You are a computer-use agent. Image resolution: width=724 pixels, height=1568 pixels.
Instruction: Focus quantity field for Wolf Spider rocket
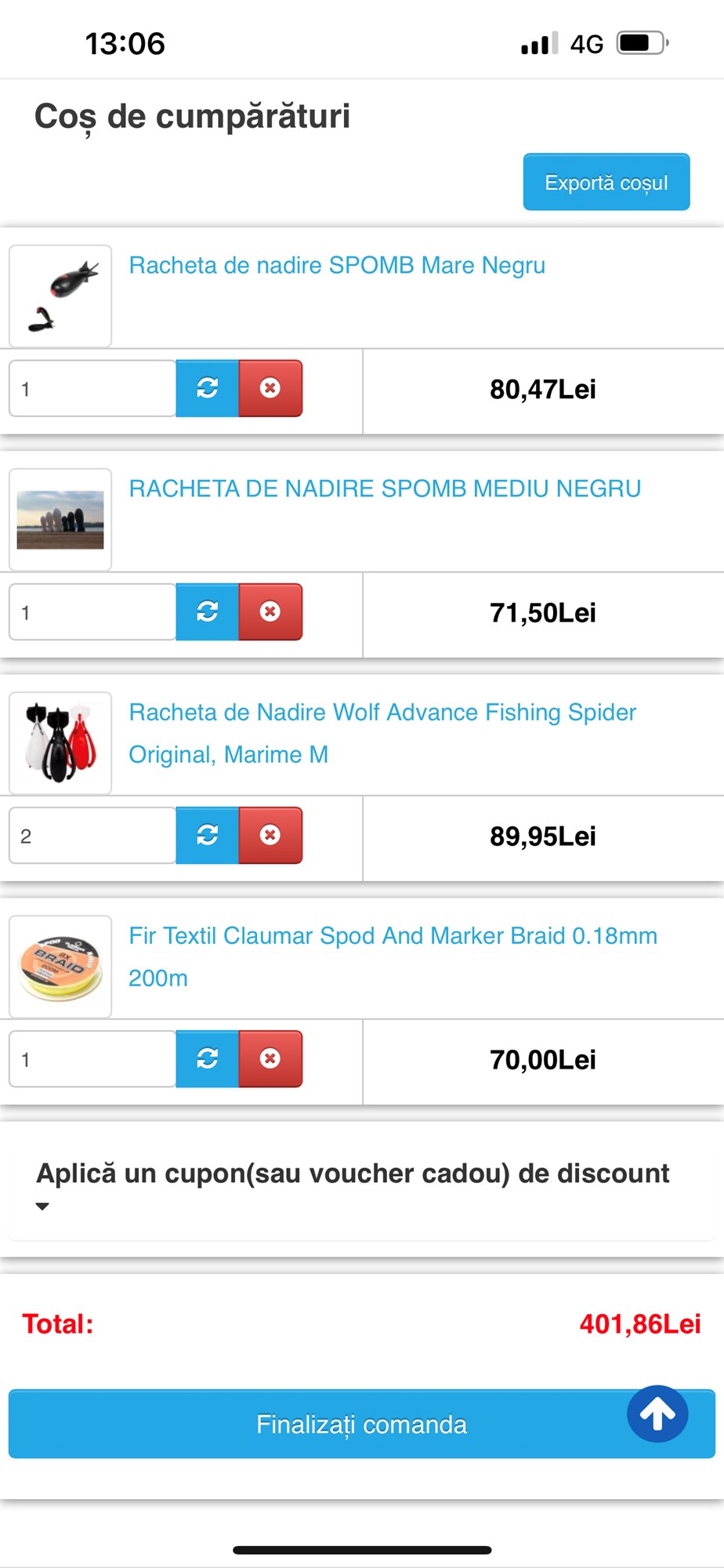pyautogui.click(x=92, y=836)
